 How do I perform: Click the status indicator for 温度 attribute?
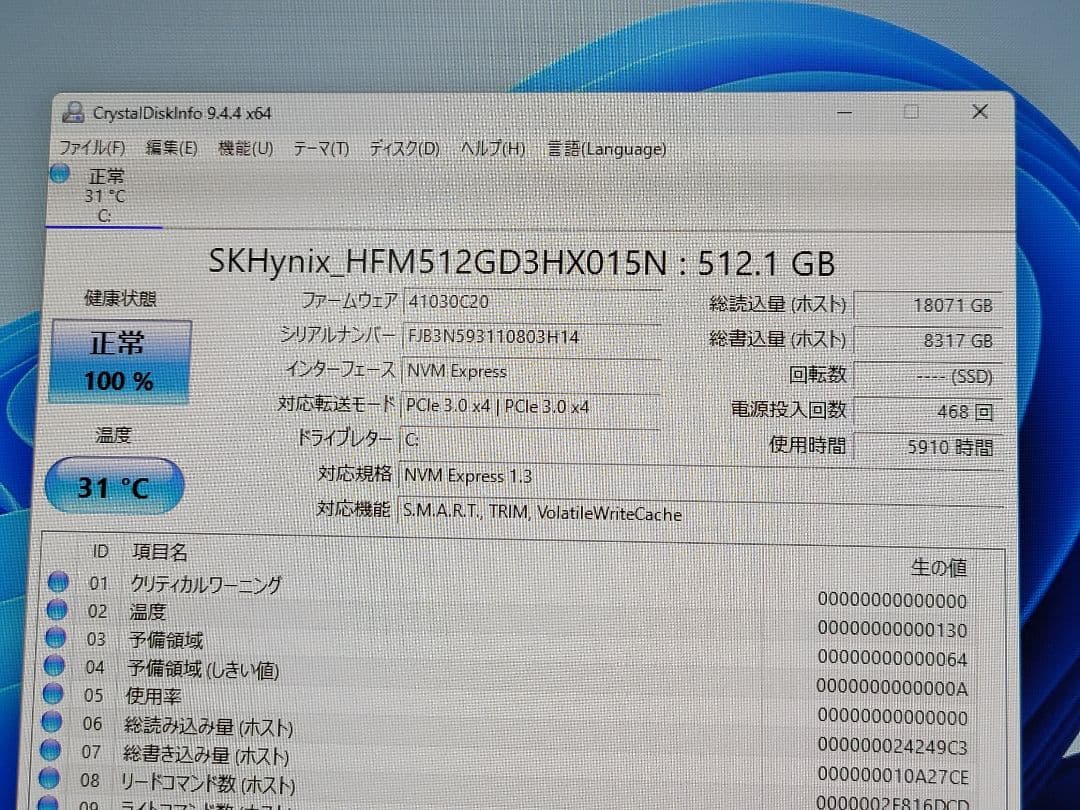[x=59, y=611]
